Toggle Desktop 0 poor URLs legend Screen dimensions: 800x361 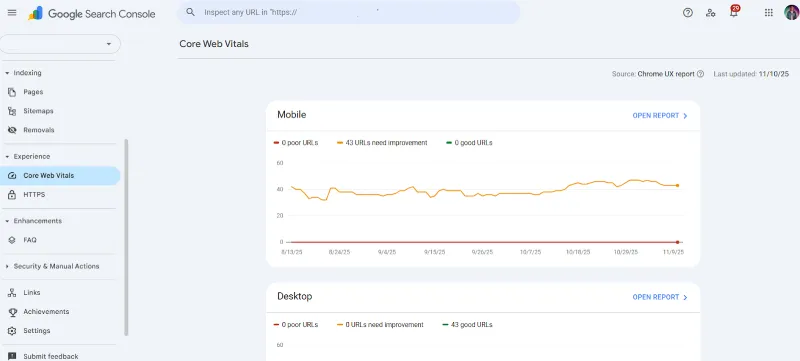click(295, 325)
